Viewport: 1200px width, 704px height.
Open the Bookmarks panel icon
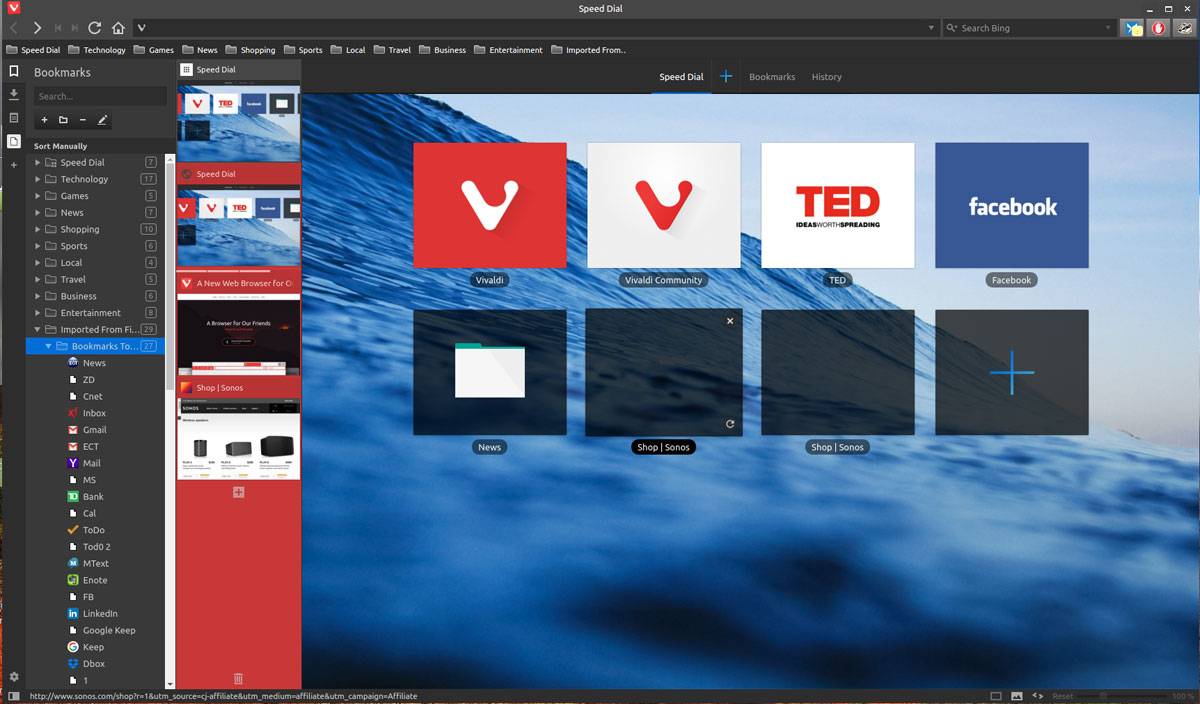13,72
